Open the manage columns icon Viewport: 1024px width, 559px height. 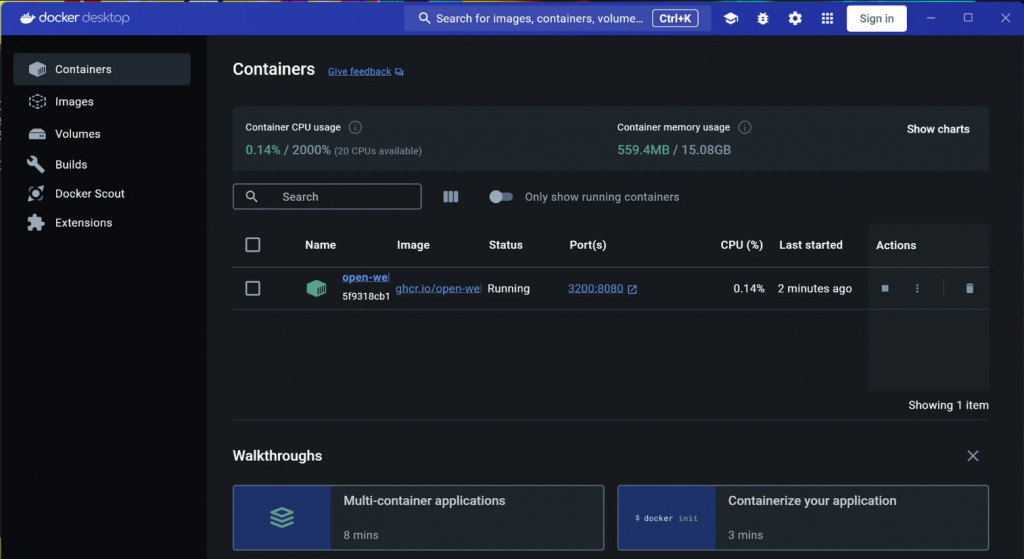coord(451,197)
